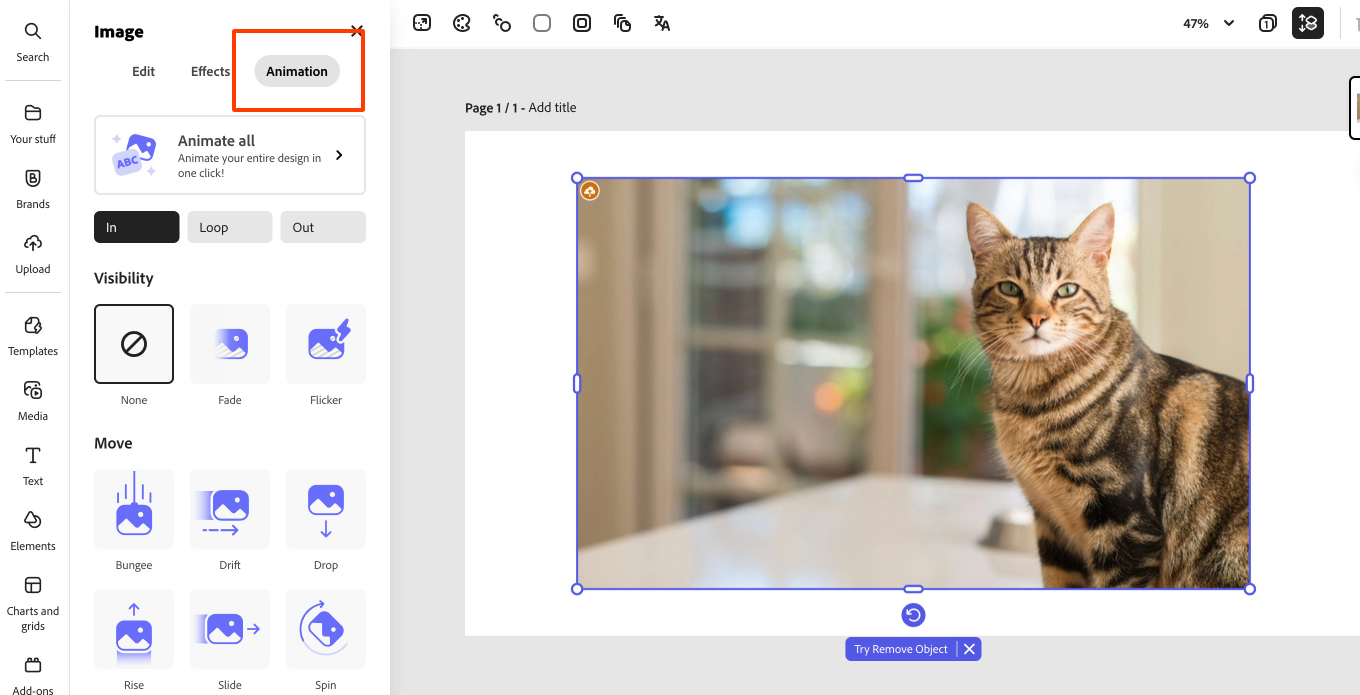Click the inset square border icon
The width and height of the screenshot is (1360, 695).
tap(582, 23)
